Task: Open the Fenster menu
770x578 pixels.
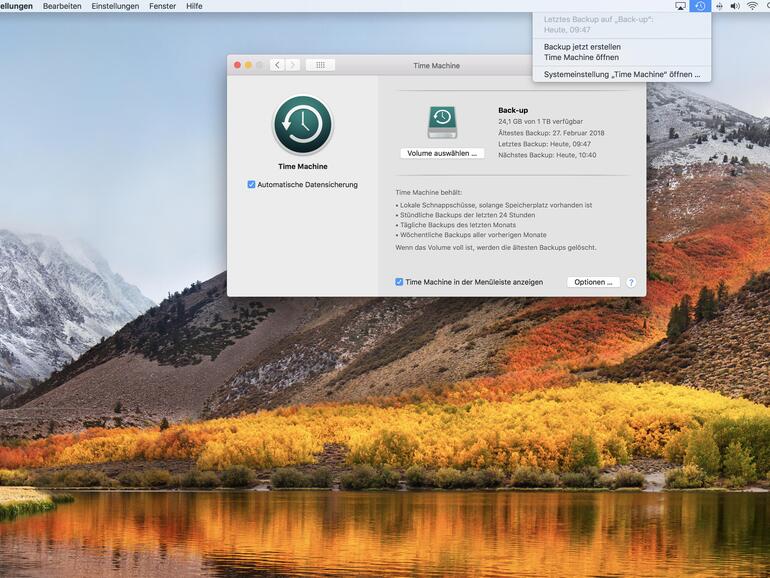Action: pos(163,6)
